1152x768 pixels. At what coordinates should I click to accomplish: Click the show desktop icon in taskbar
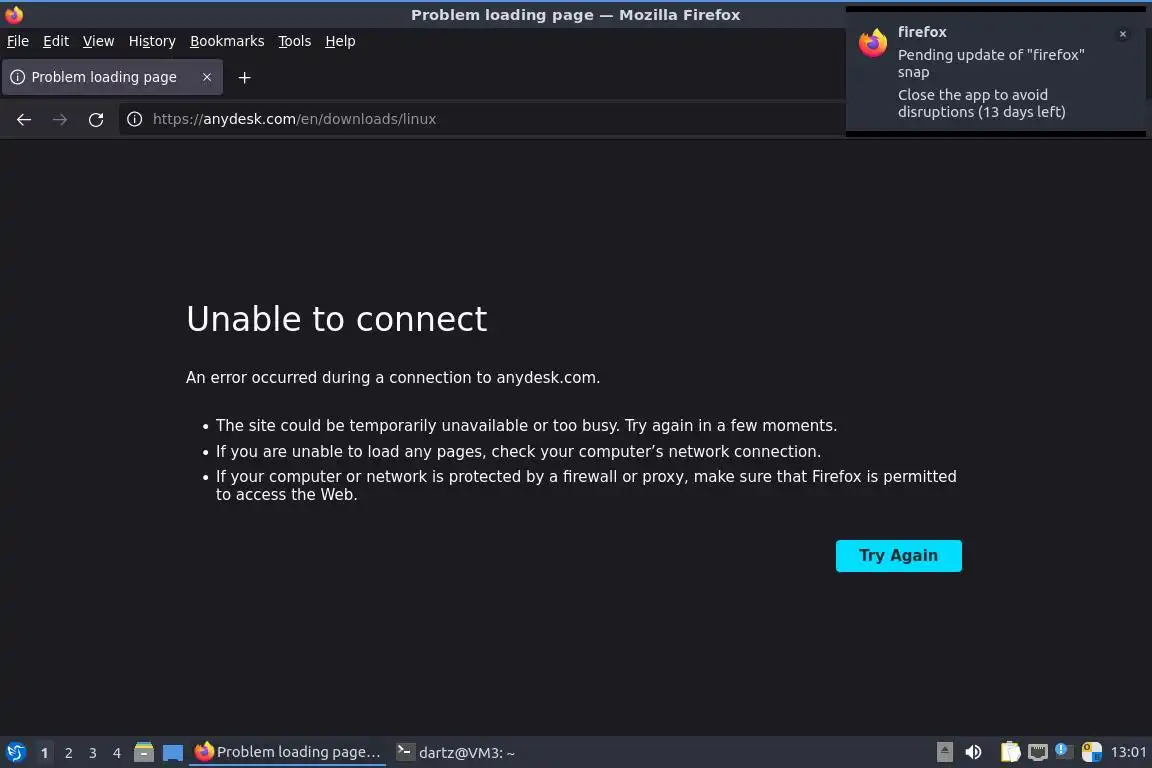173,752
